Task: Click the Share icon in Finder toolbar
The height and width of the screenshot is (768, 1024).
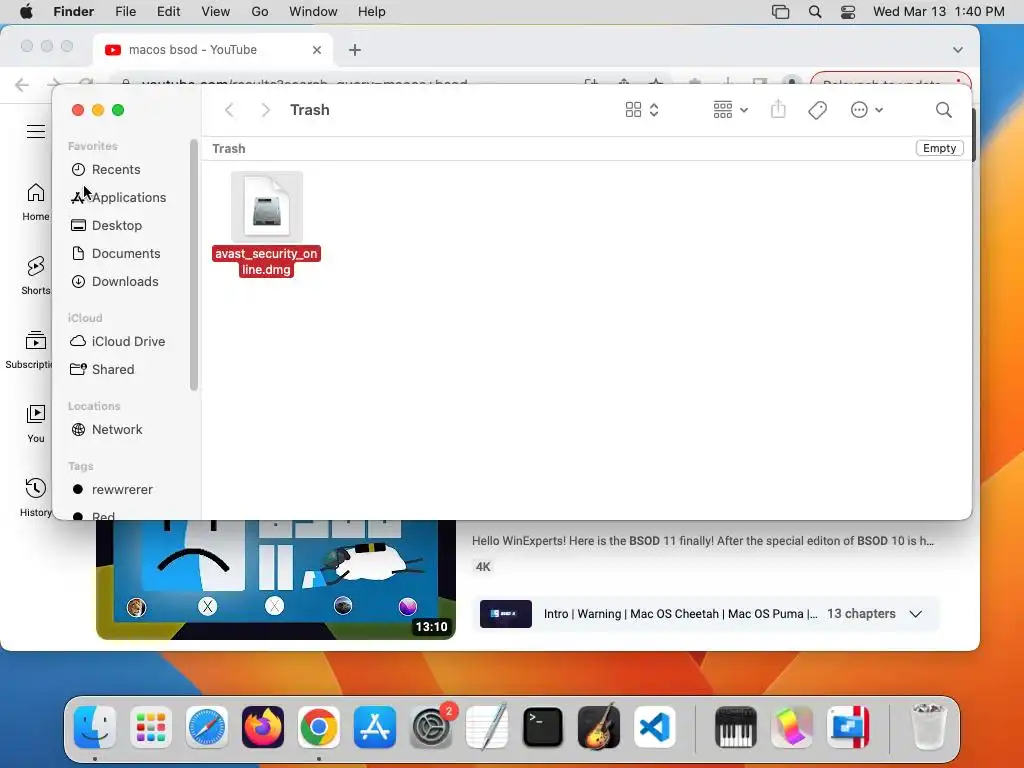Action: point(778,109)
